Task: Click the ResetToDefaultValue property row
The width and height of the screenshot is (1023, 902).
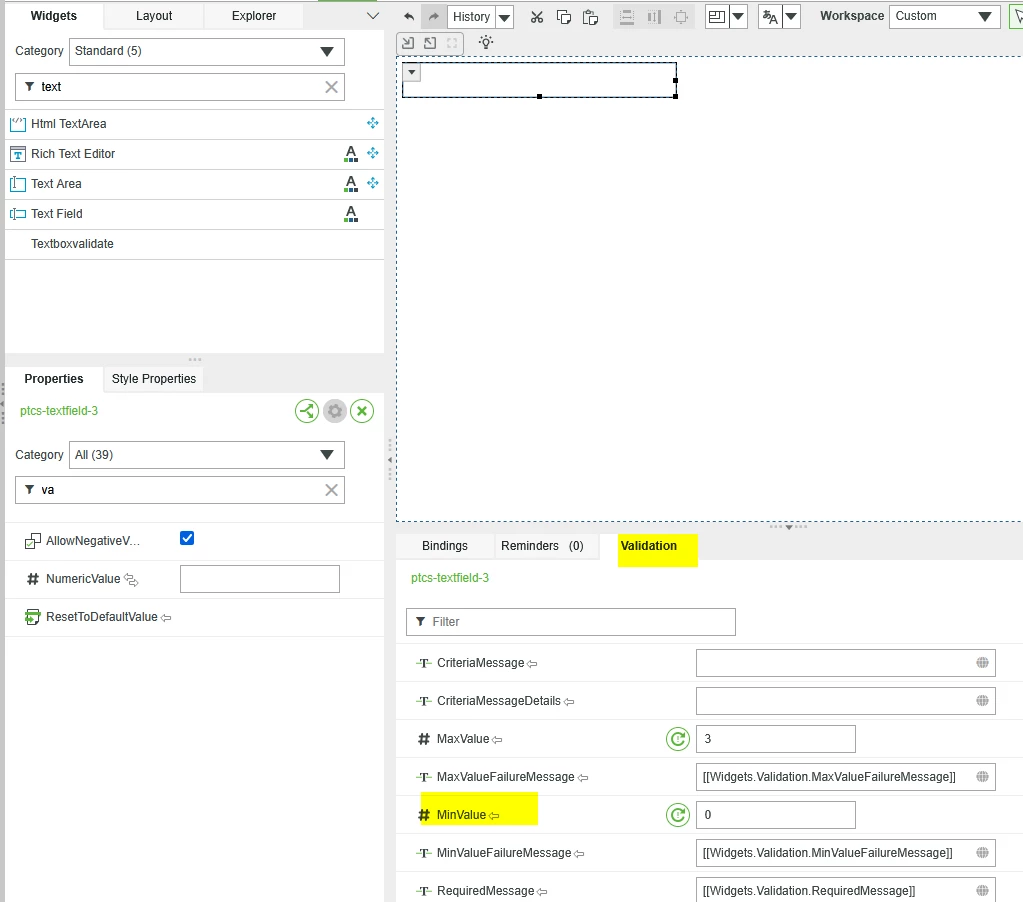Action: 194,617
